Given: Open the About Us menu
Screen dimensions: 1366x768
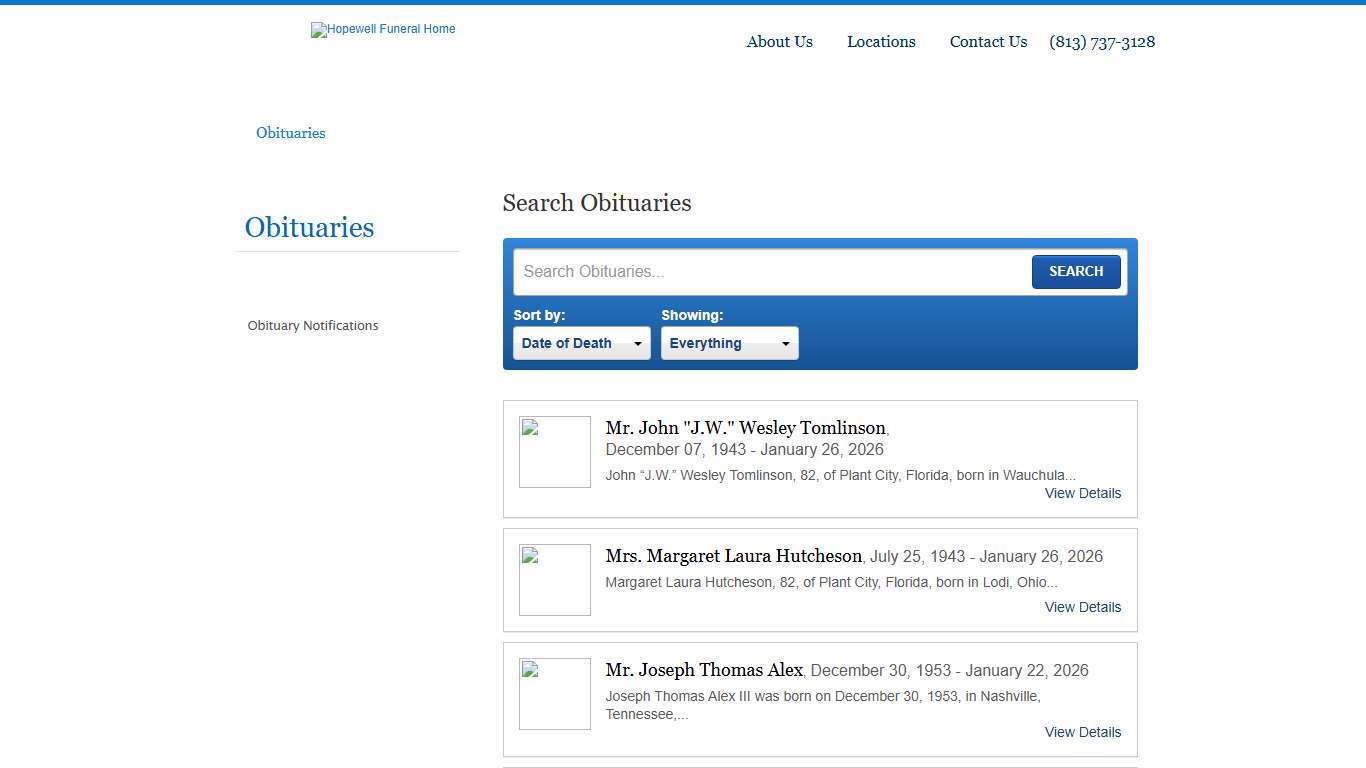Looking at the screenshot, I should 779,42.
